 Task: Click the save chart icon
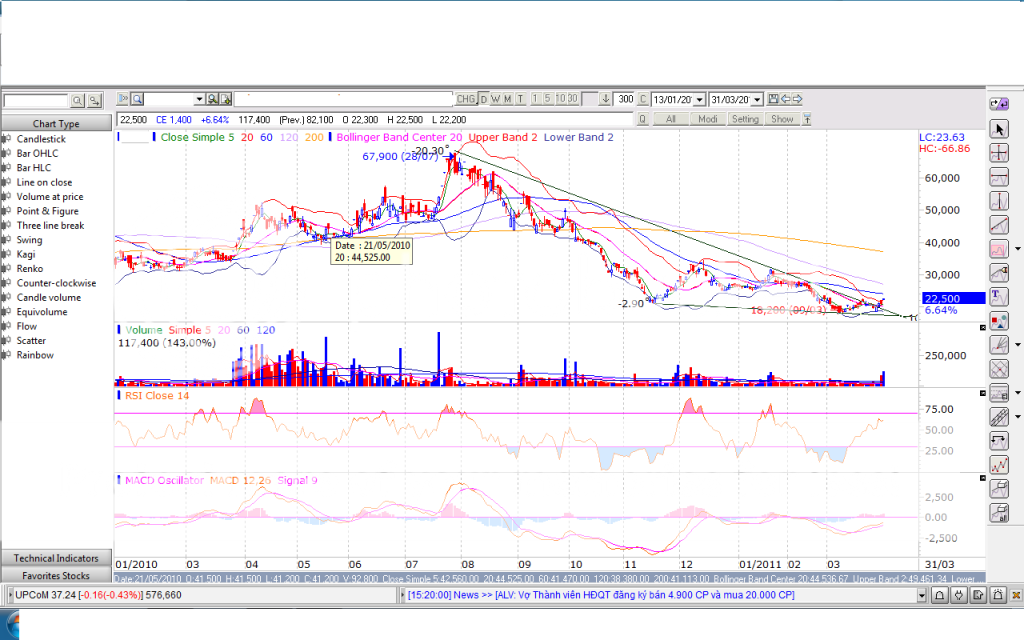(773, 99)
